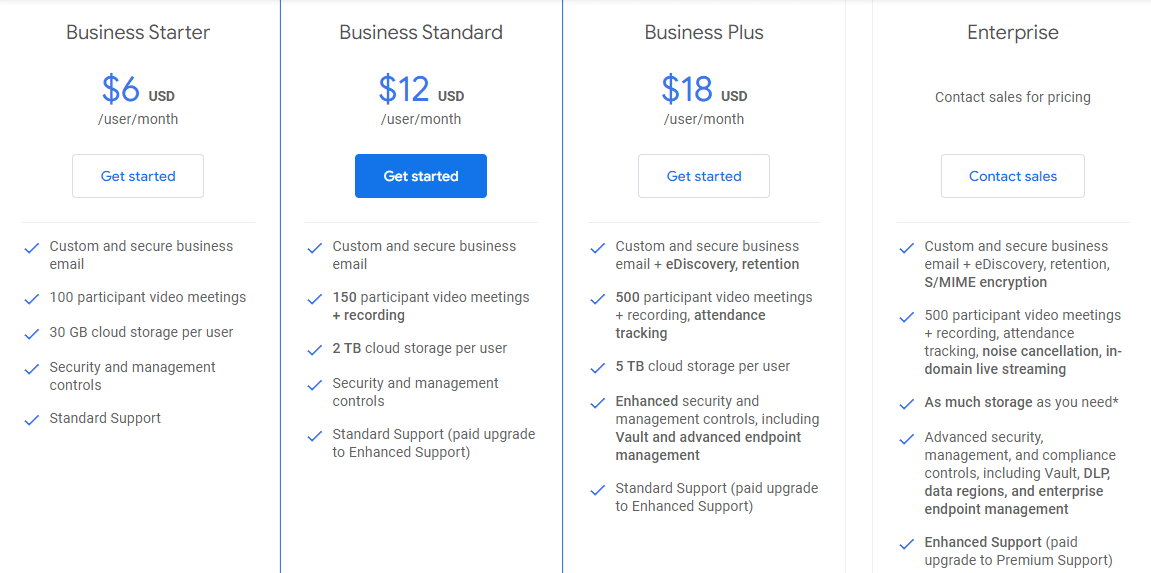Click the Business Starter plan heading
The height and width of the screenshot is (573, 1151).
click(x=138, y=32)
